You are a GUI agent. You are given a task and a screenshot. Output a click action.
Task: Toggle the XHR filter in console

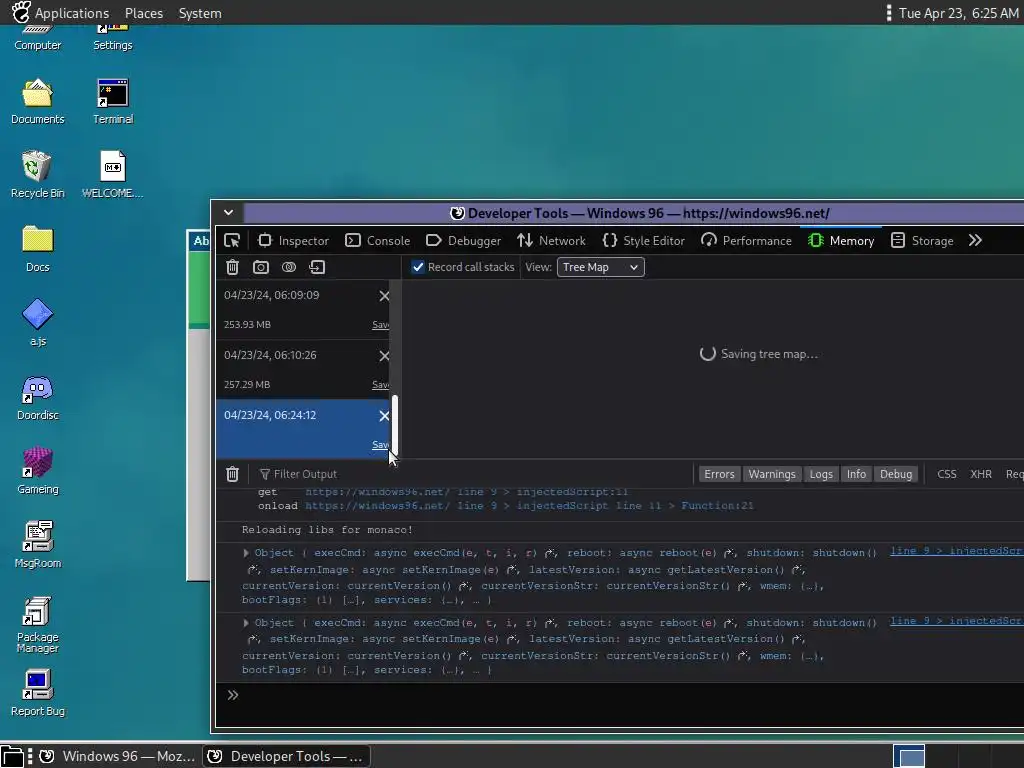(x=981, y=474)
